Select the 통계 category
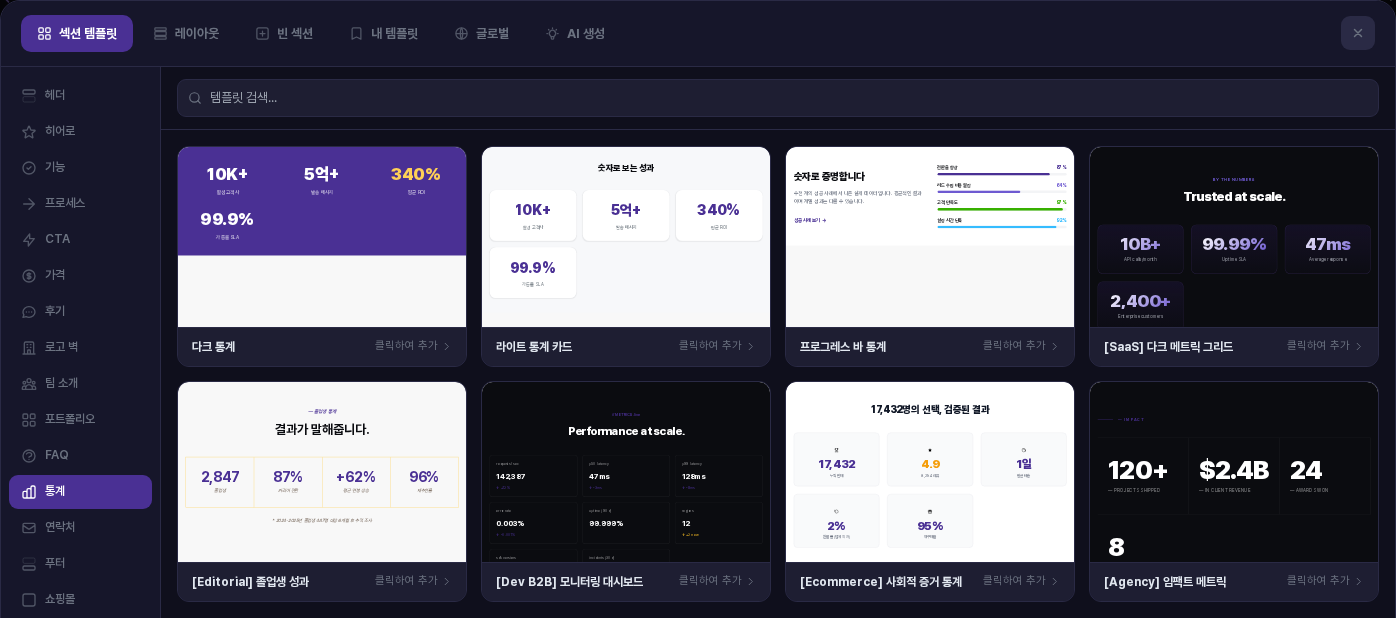This screenshot has height=618, width=1396. click(x=80, y=491)
